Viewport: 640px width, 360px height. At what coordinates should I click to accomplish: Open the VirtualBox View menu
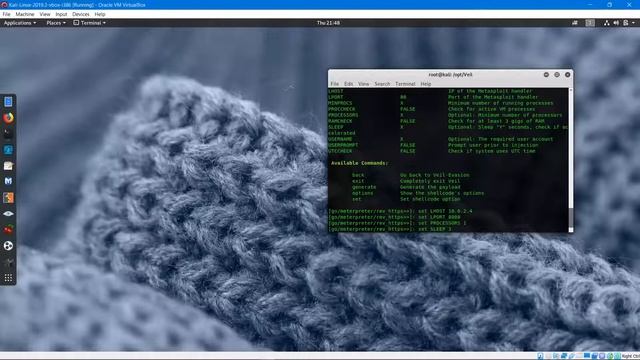click(45, 14)
